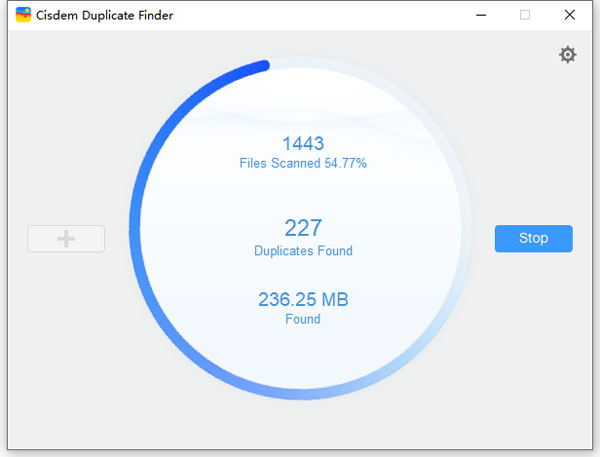Minimize the Cisdem Duplicate Finder window
This screenshot has width=600, height=457.
(481, 15)
